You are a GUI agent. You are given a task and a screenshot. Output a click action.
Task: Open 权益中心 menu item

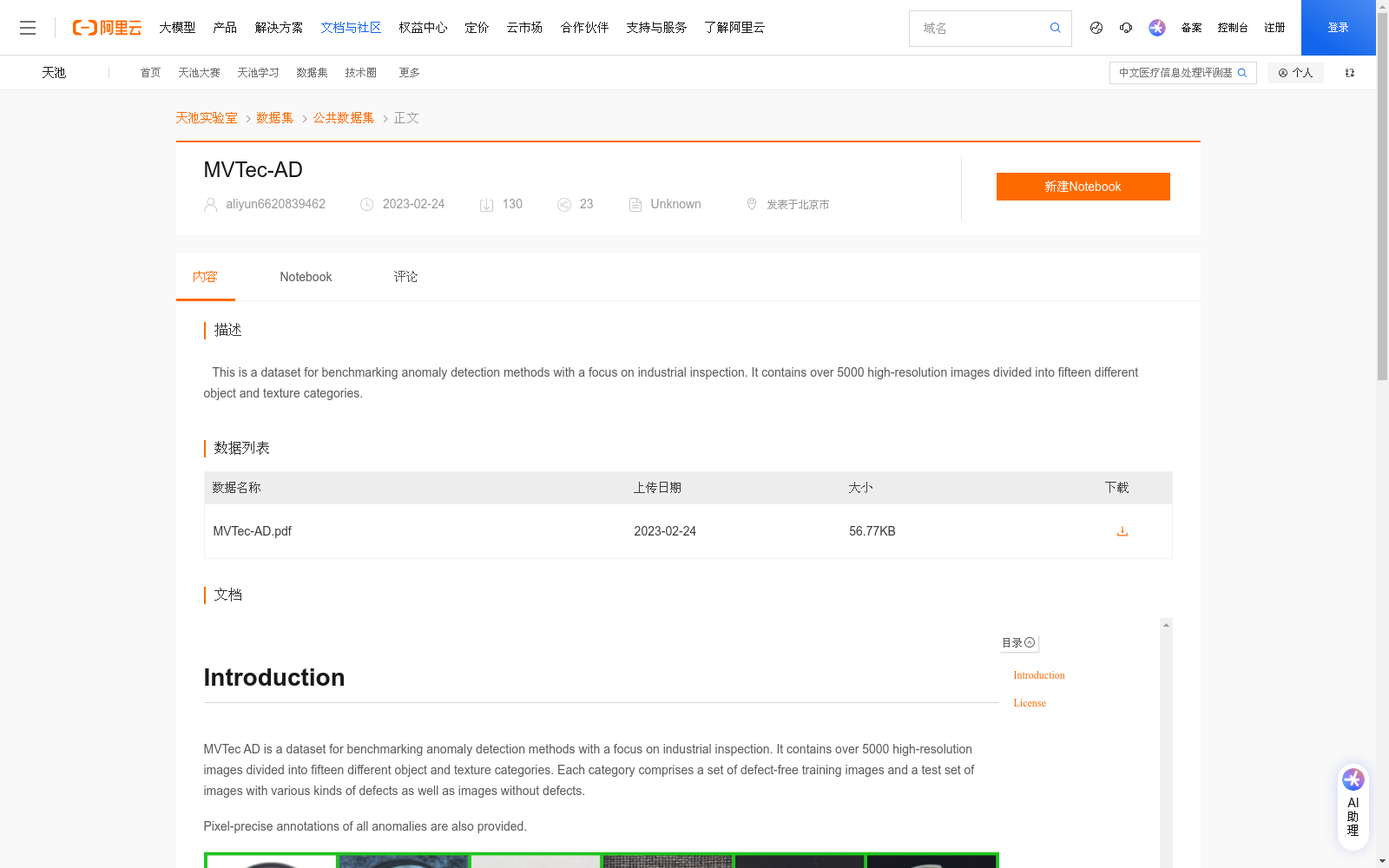click(x=423, y=28)
